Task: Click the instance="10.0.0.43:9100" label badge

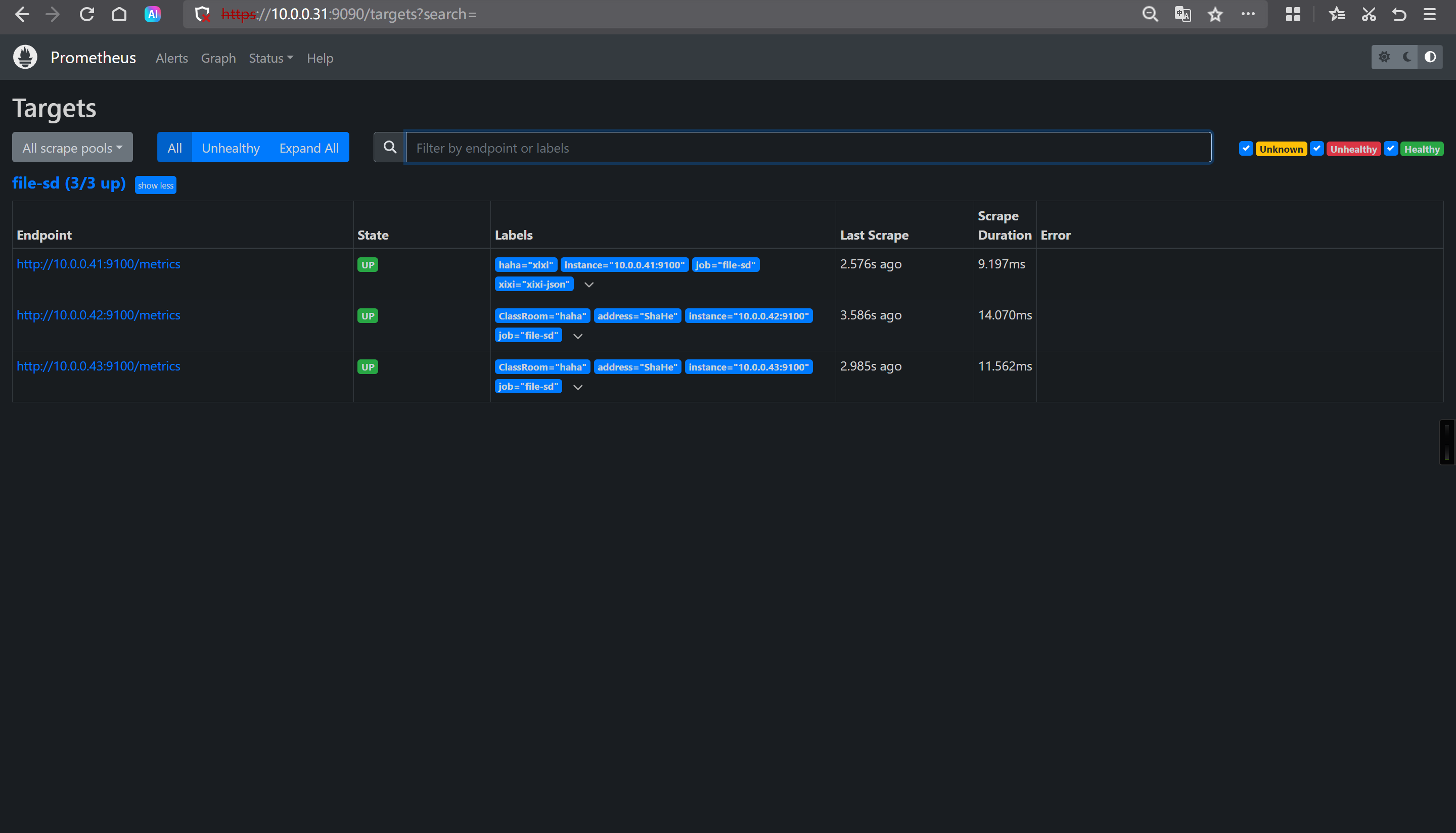Action: coord(749,367)
